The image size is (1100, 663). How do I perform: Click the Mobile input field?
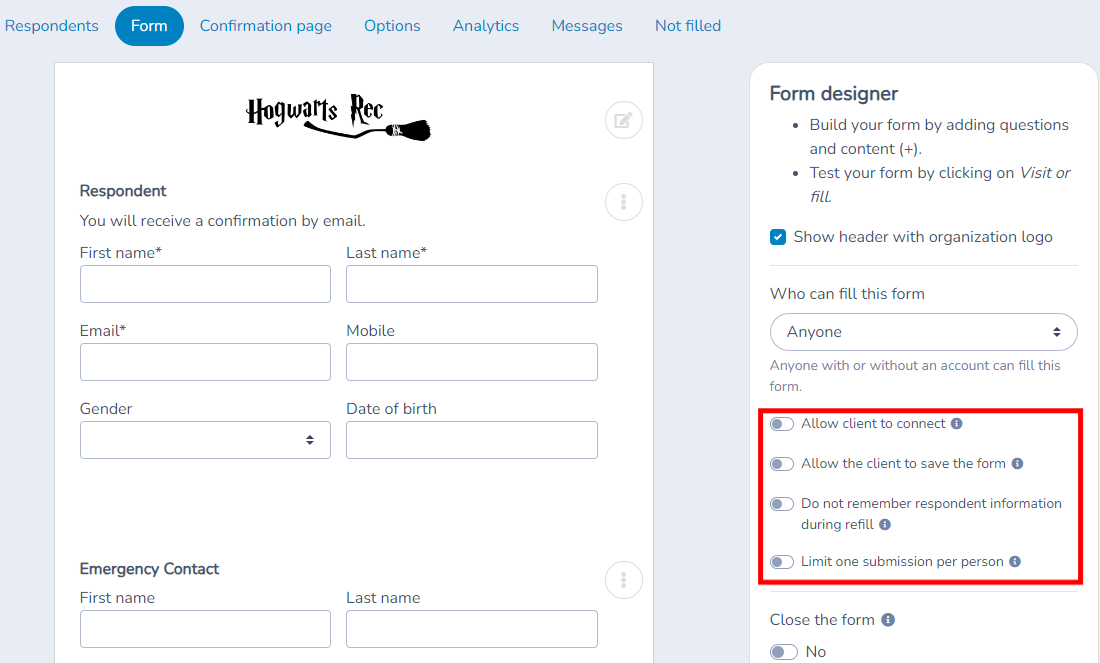point(471,362)
